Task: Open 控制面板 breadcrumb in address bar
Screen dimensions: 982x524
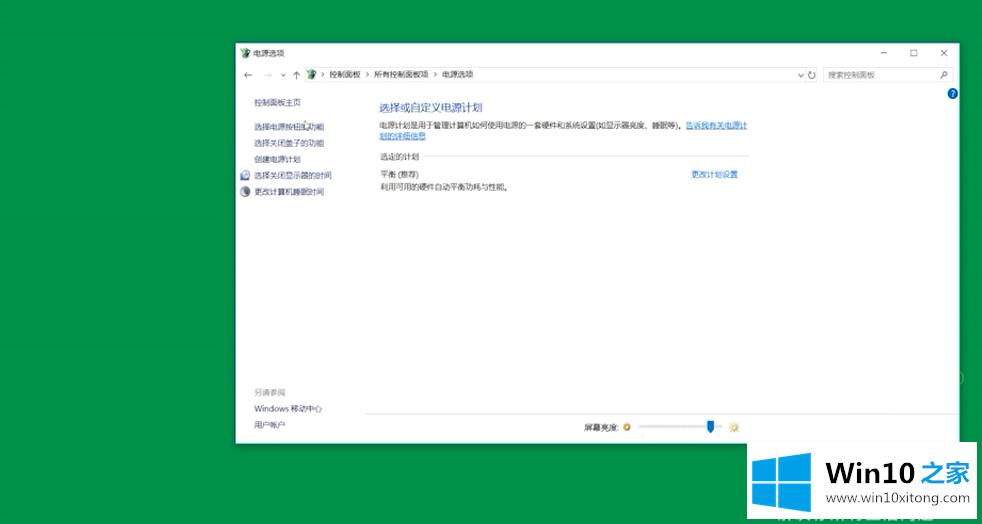Action: pyautogui.click(x=345, y=74)
